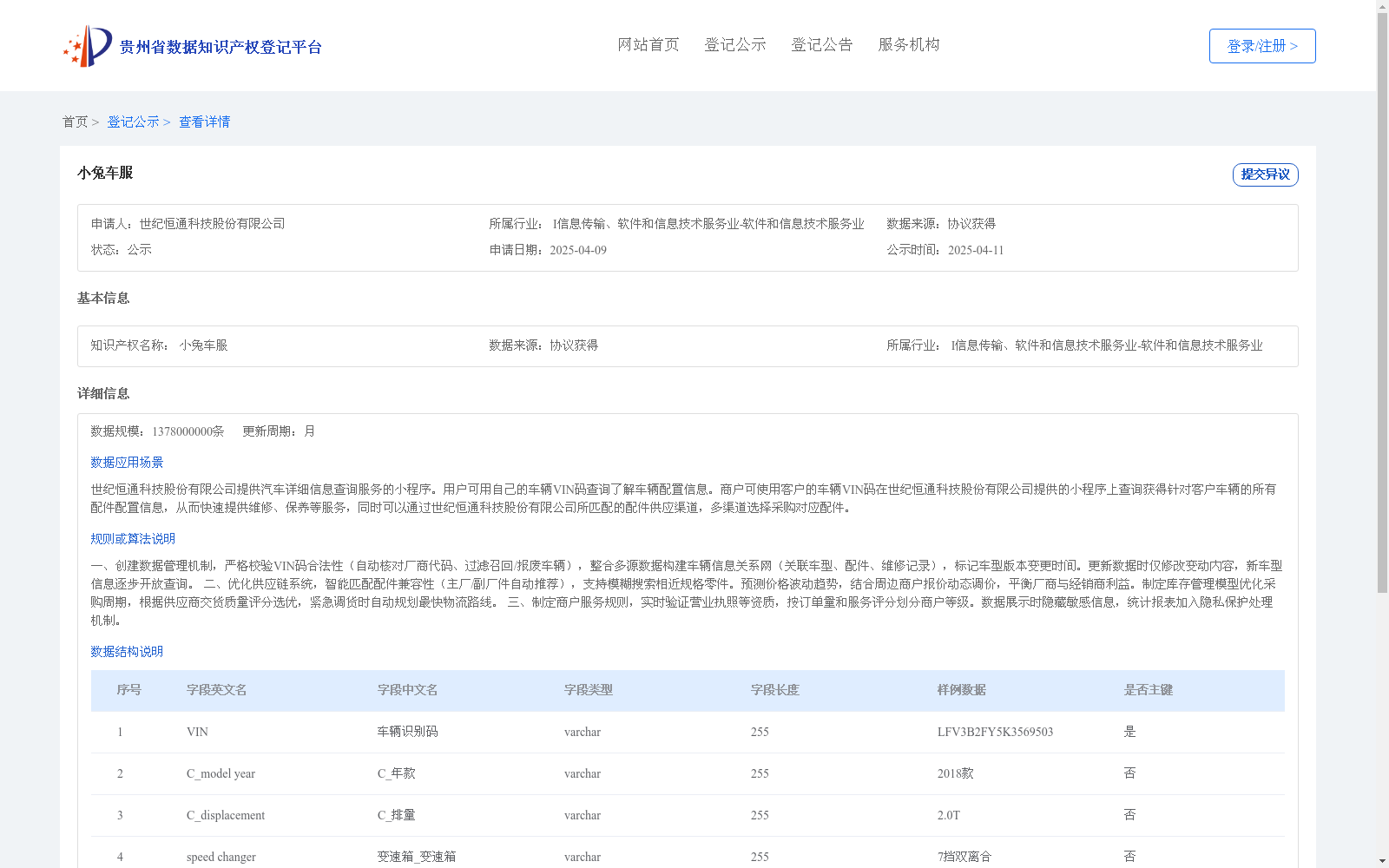Click the scrollbar up arrow
The width and height of the screenshot is (1389, 868).
point(1382,6)
